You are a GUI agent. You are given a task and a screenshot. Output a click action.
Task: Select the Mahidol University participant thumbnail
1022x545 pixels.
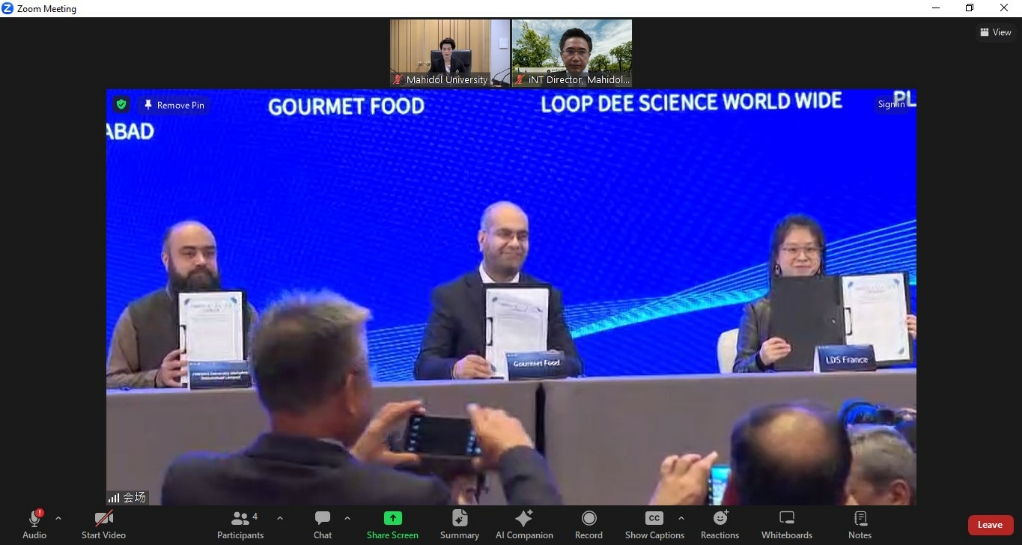(x=450, y=53)
